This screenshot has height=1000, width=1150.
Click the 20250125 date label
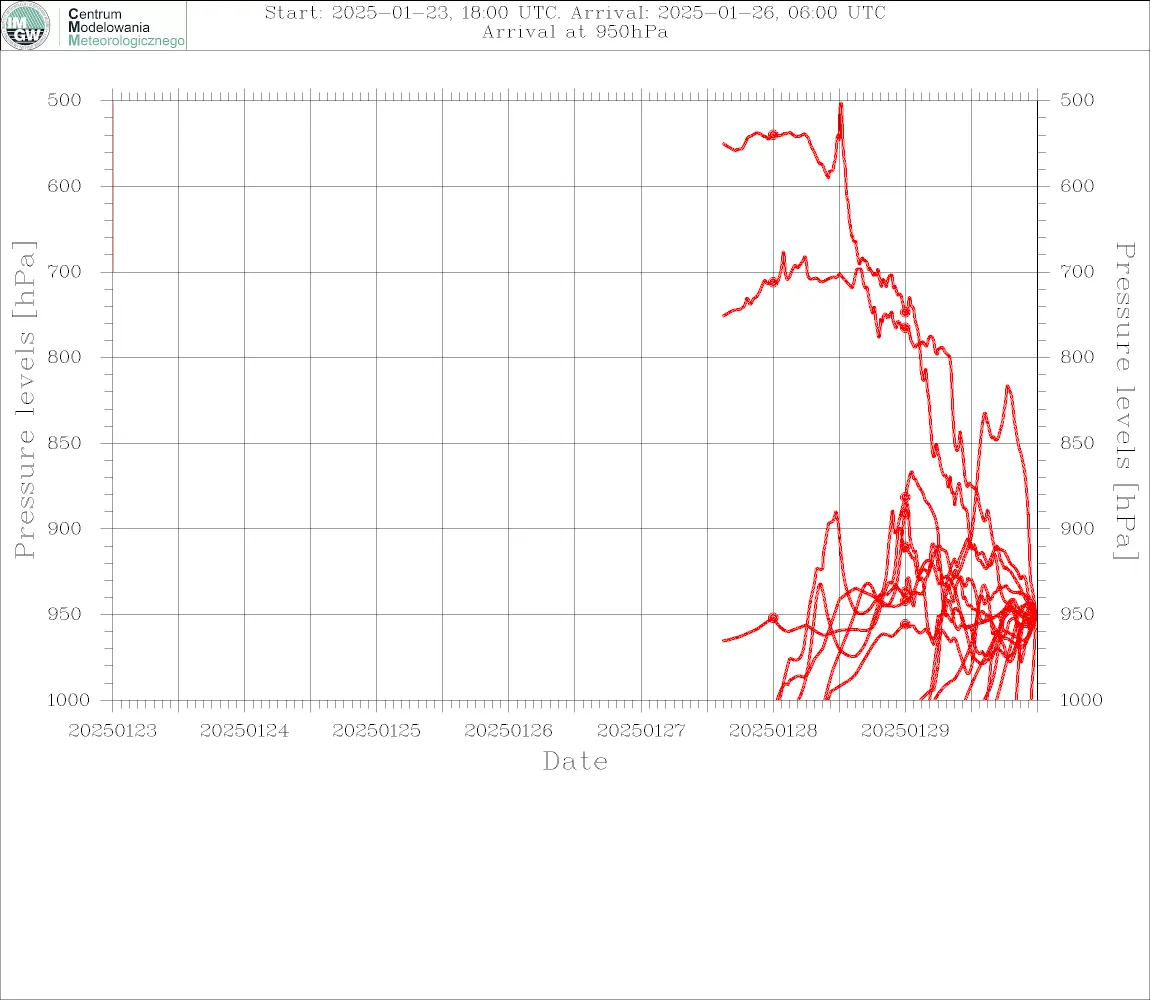click(376, 731)
